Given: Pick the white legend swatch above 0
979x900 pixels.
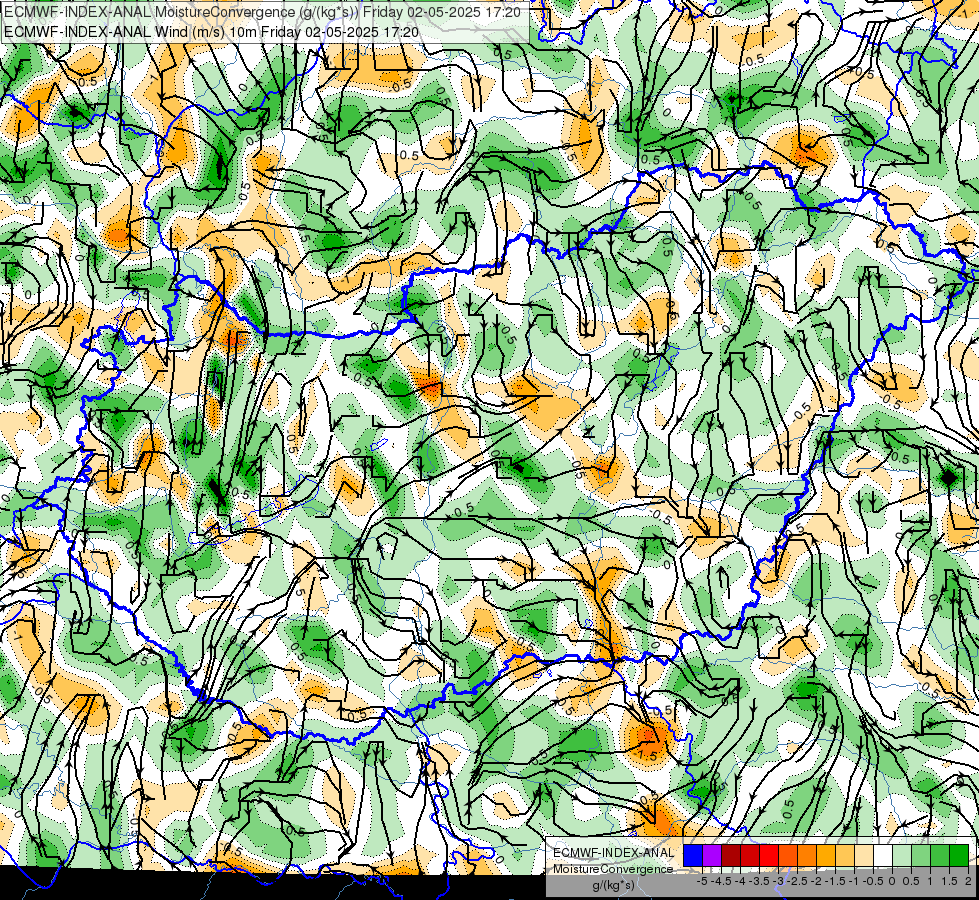Looking at the screenshot, I should point(883,855).
